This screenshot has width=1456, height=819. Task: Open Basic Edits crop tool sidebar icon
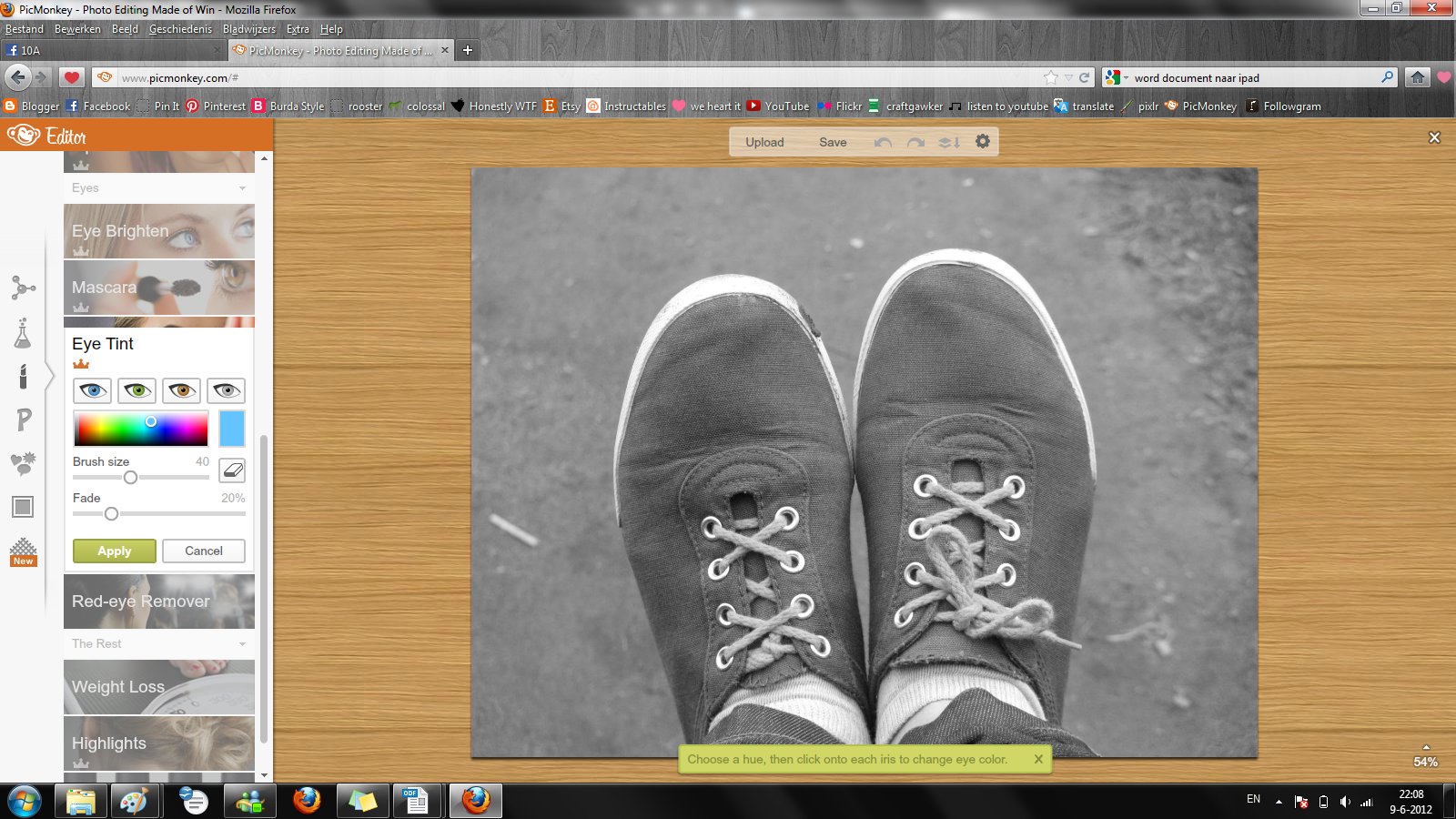tap(23, 288)
